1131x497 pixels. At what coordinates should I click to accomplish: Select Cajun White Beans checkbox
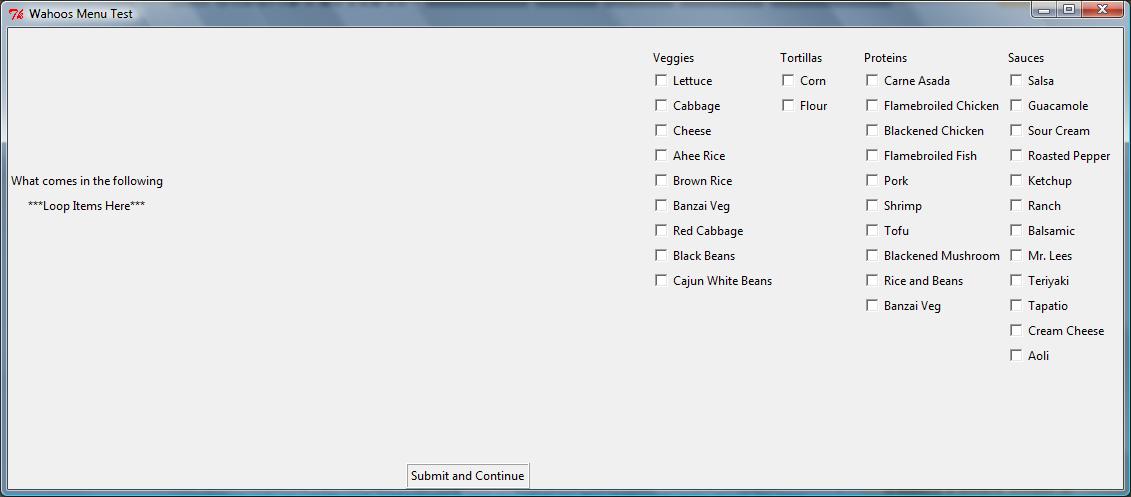[661, 280]
